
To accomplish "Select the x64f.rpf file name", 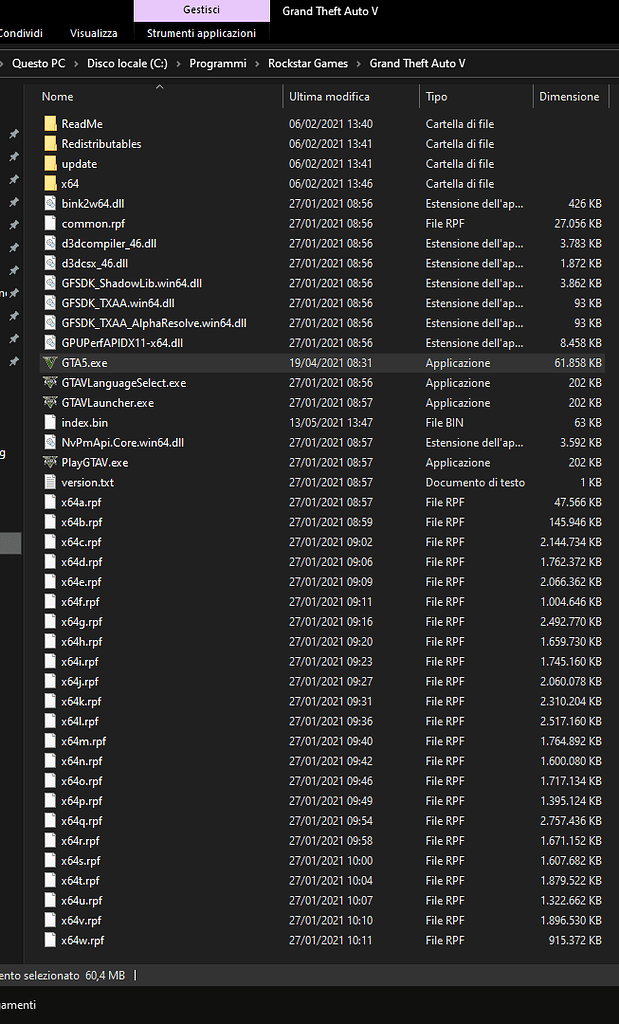I will coord(80,602).
